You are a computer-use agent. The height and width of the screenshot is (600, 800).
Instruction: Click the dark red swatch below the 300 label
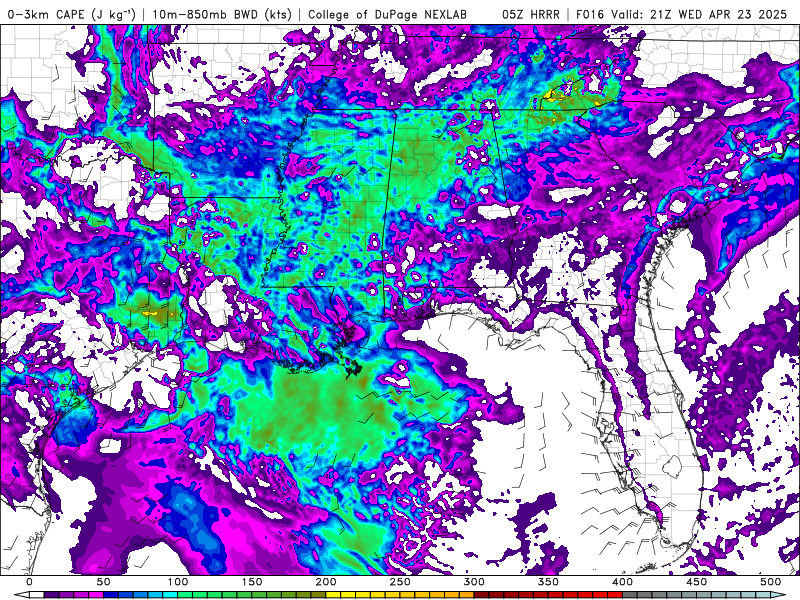coord(481,595)
